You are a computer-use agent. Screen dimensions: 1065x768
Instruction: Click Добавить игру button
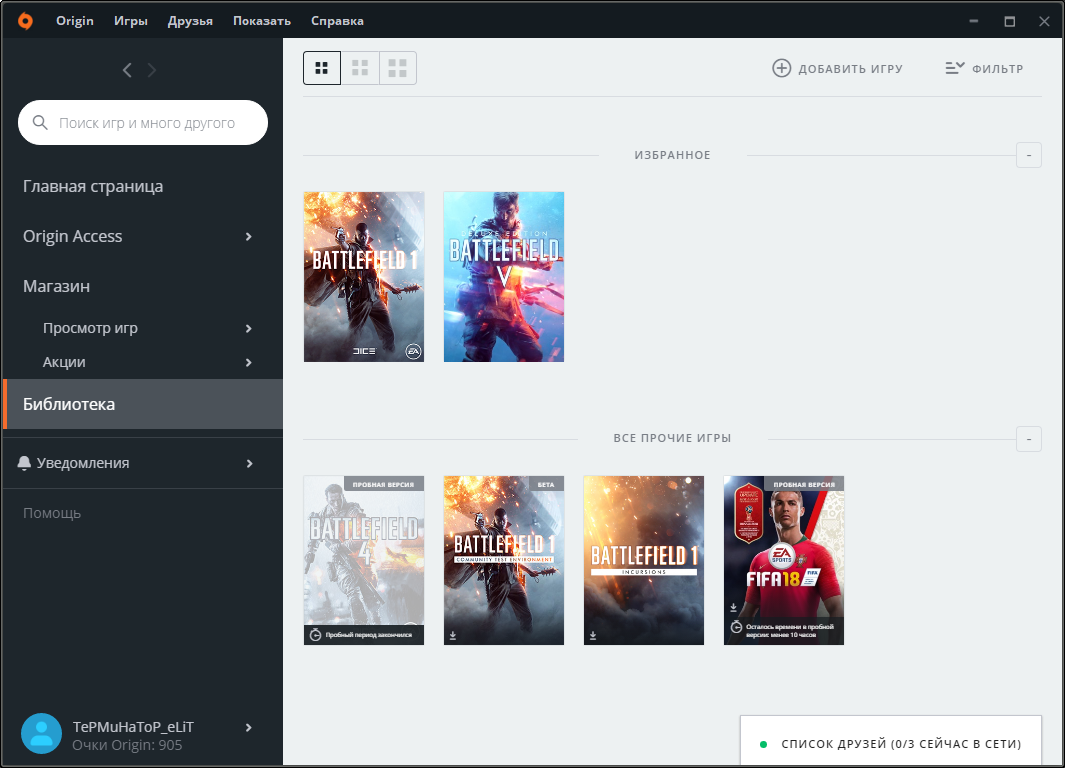(x=837, y=69)
